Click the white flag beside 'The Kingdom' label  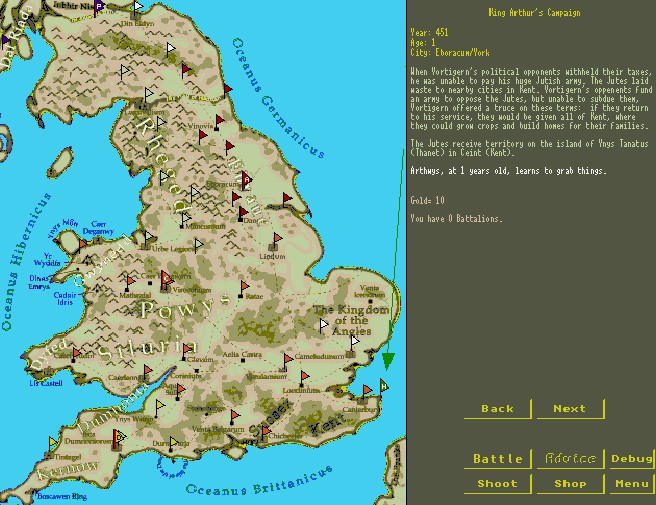coord(323,326)
